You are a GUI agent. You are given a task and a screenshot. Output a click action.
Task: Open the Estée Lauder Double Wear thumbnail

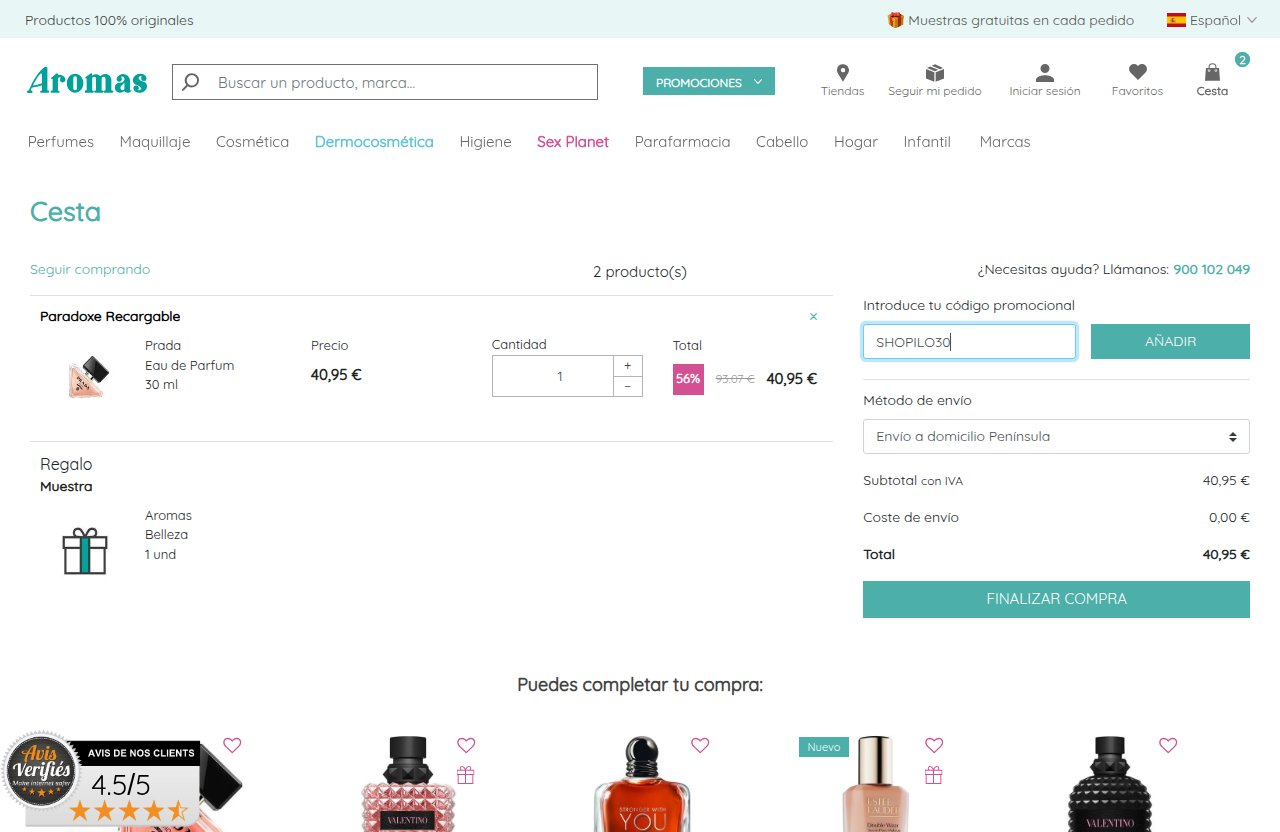(x=875, y=785)
